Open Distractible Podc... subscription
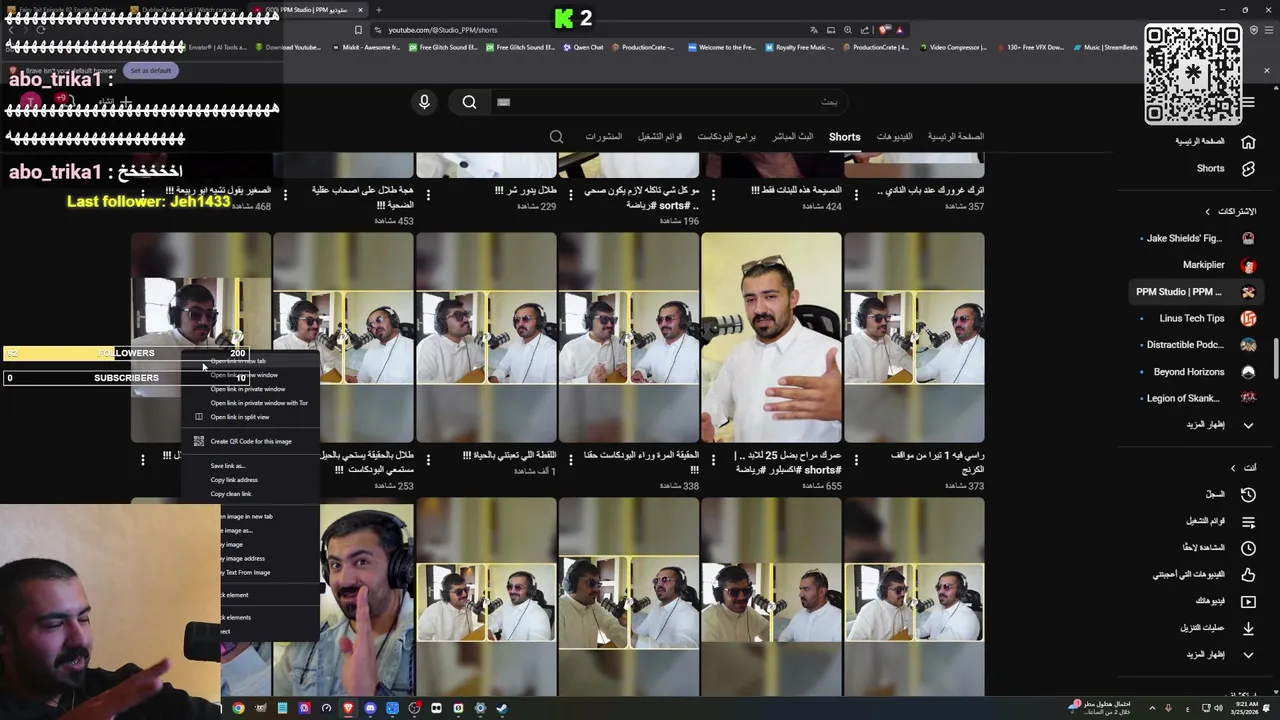The width and height of the screenshot is (1280, 720). click(1198, 345)
